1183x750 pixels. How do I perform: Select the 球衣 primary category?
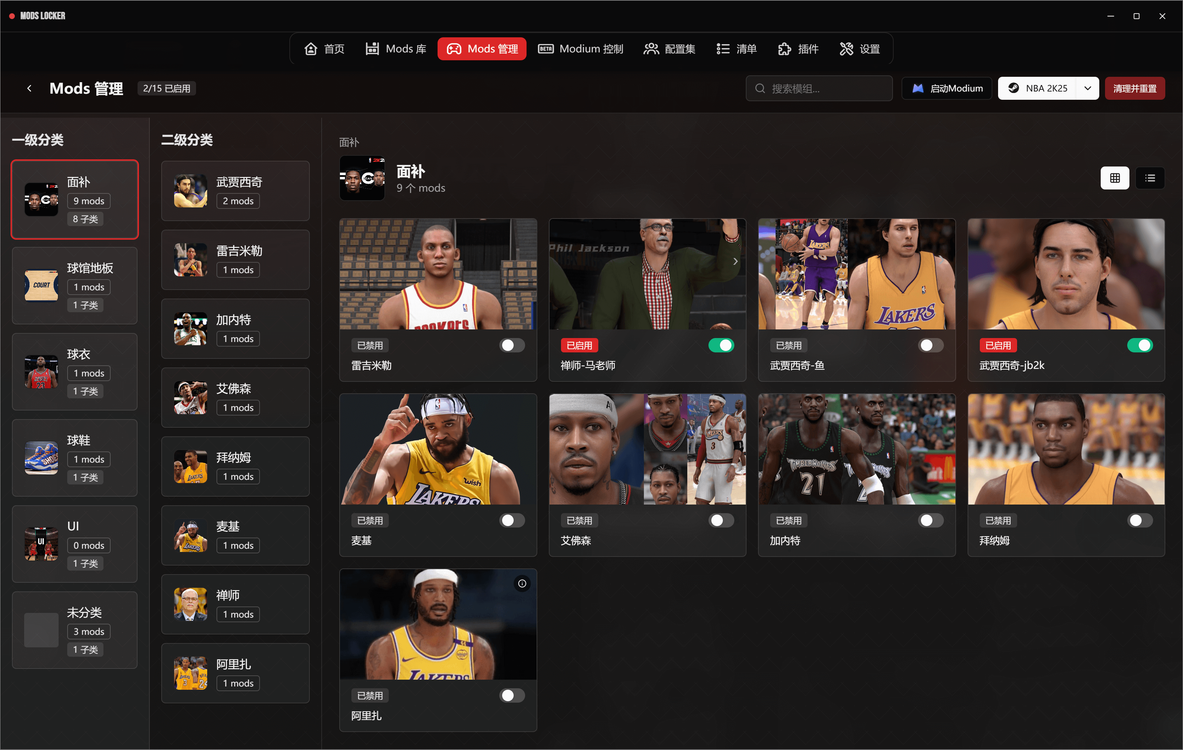pyautogui.click(x=75, y=372)
